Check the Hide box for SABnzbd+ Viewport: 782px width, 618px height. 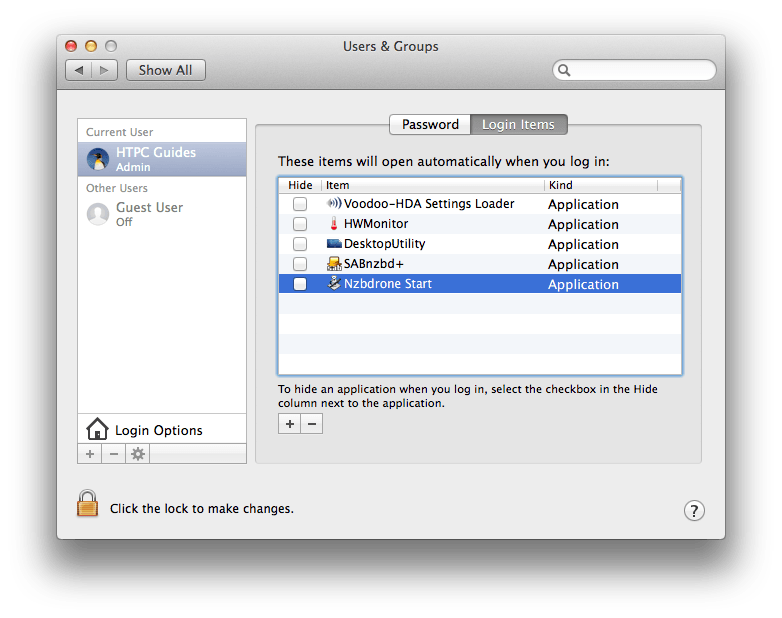point(300,264)
